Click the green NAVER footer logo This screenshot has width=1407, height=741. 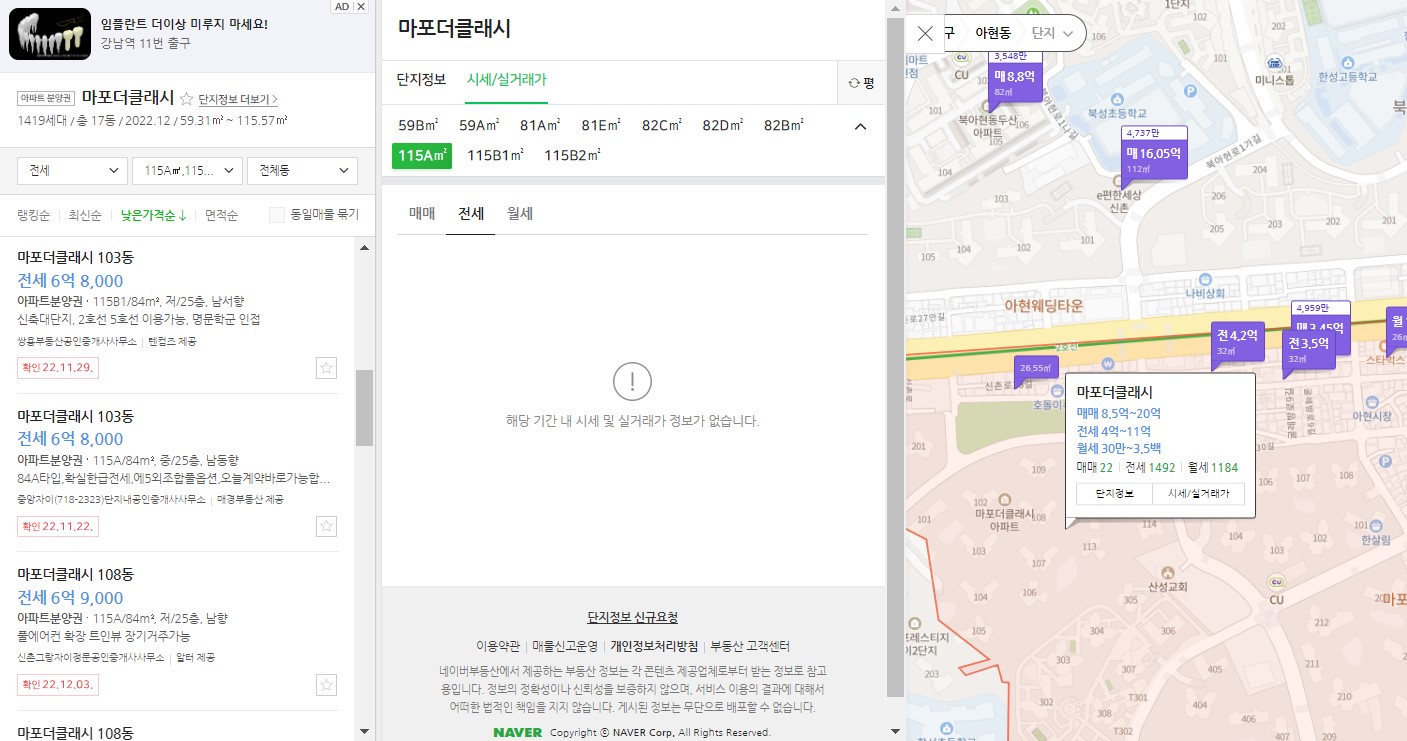click(518, 733)
